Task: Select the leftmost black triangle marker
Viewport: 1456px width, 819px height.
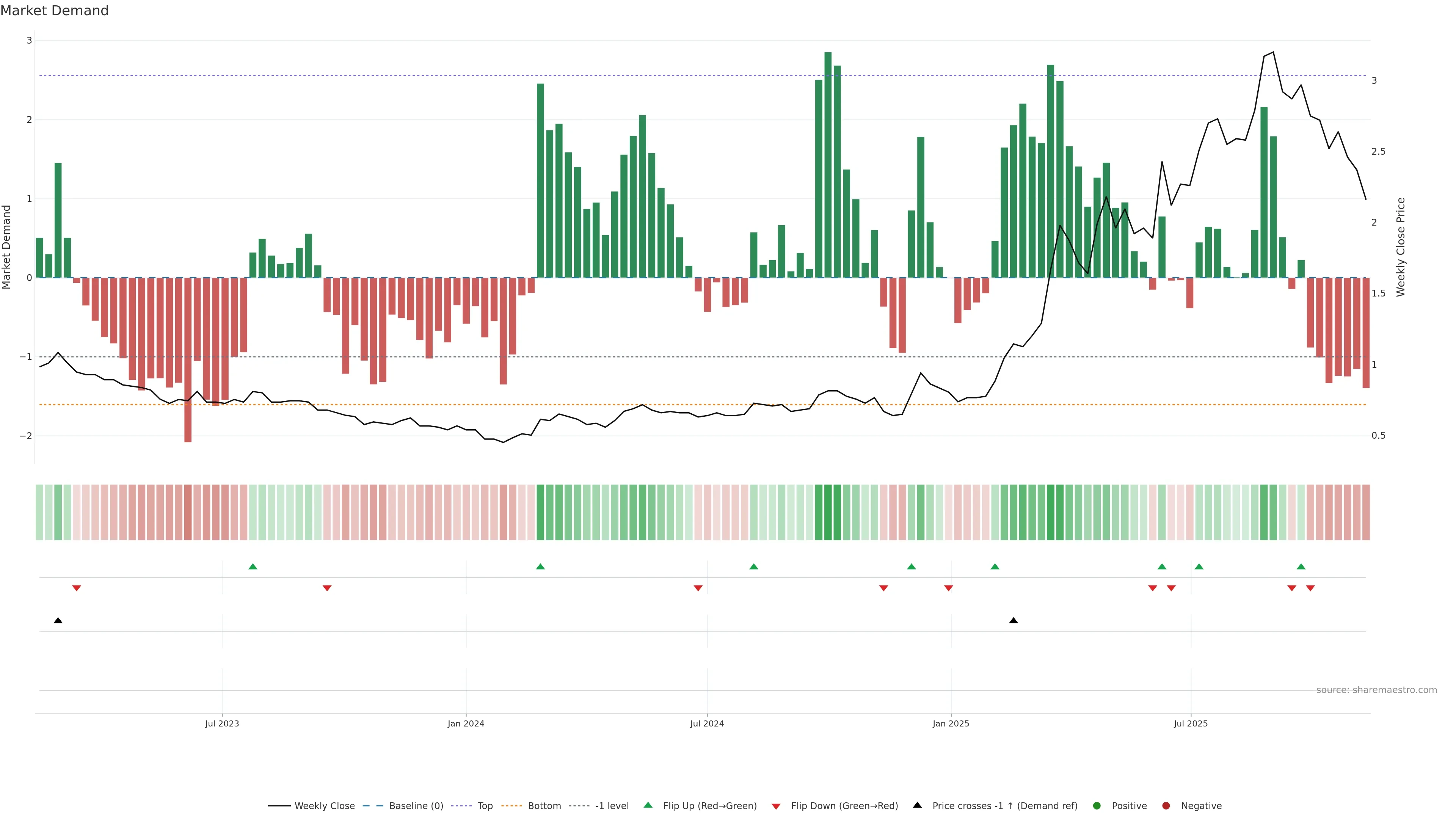Action: point(58,621)
